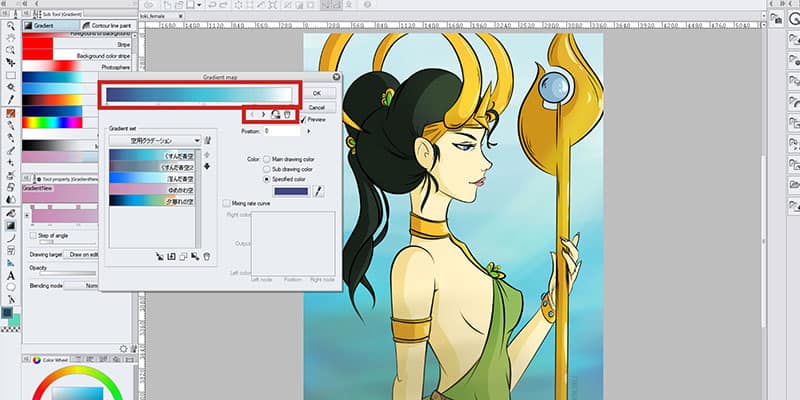800x400 pixels.
Task: Open the Blending mode dropdown
Action: tap(82, 286)
